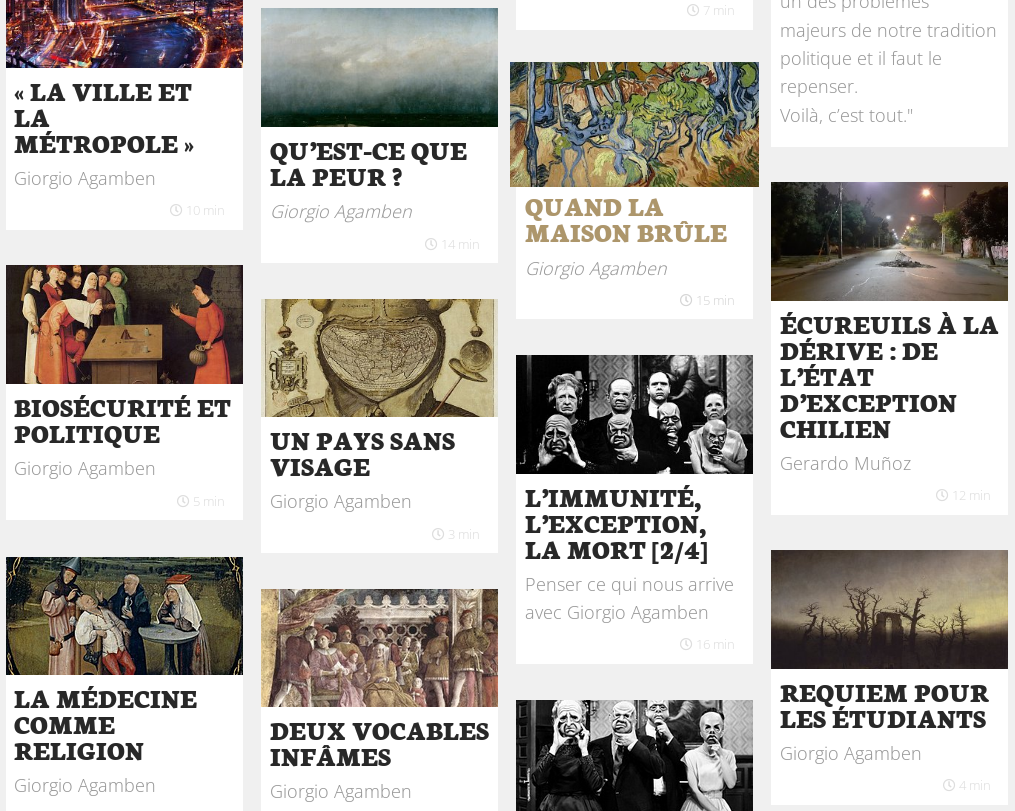Viewport: 1015px width, 811px height.
Task: Click heart-shaped map jester thumbnail
Action: [x=379, y=358]
